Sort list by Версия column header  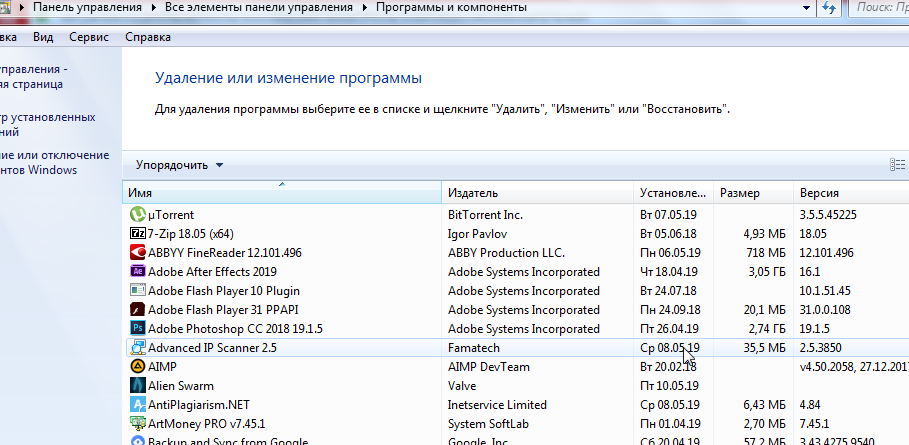pyautogui.click(x=851, y=193)
